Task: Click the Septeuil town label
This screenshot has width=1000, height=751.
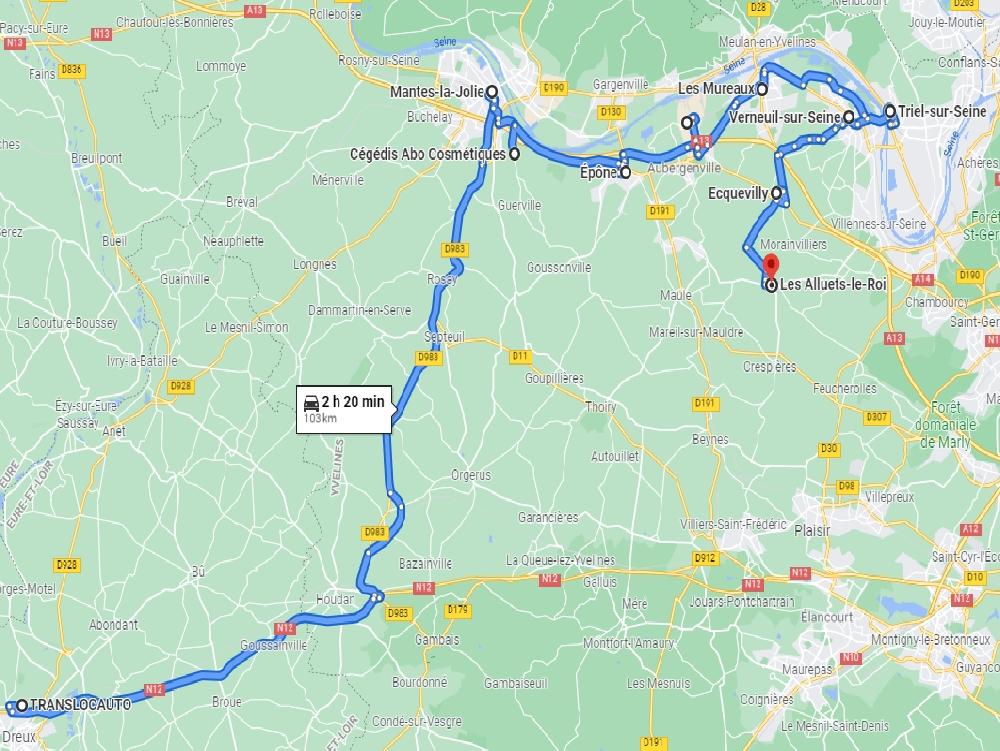Action: [x=445, y=337]
